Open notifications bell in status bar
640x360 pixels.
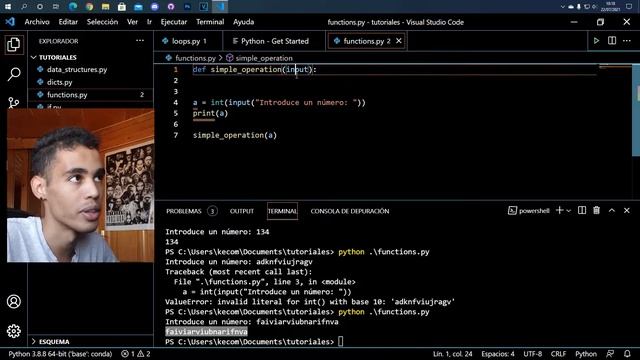click(x=627, y=354)
